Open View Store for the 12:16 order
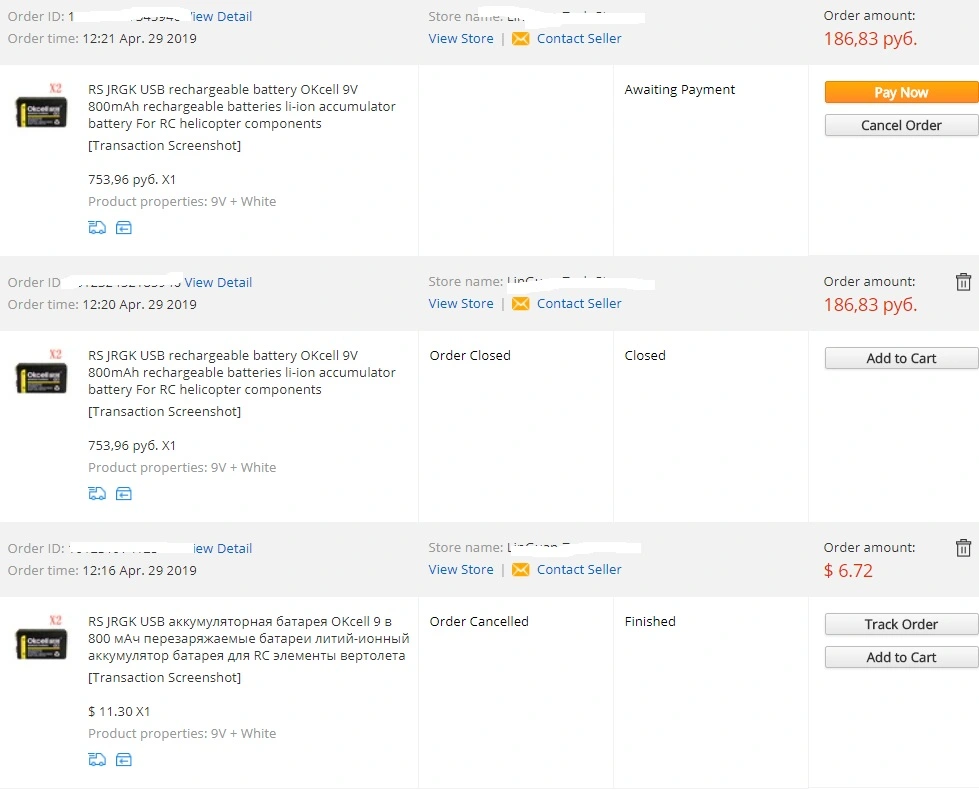 pos(461,570)
